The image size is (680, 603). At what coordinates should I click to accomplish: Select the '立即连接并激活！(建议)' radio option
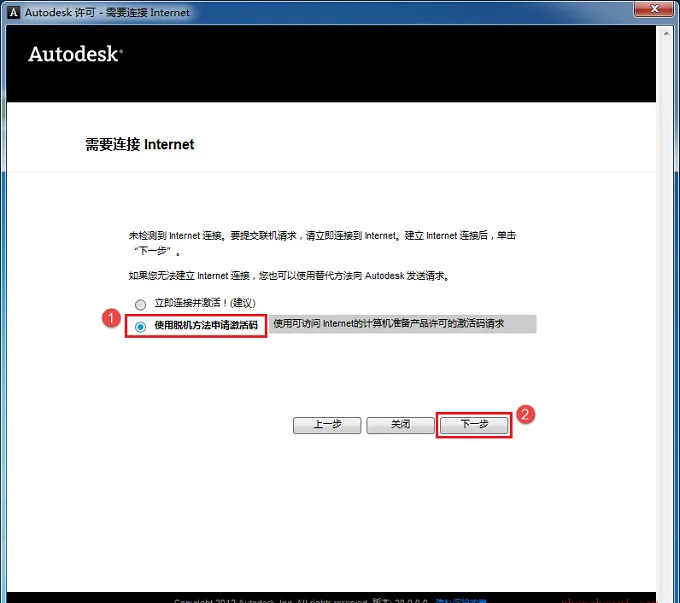tap(141, 304)
